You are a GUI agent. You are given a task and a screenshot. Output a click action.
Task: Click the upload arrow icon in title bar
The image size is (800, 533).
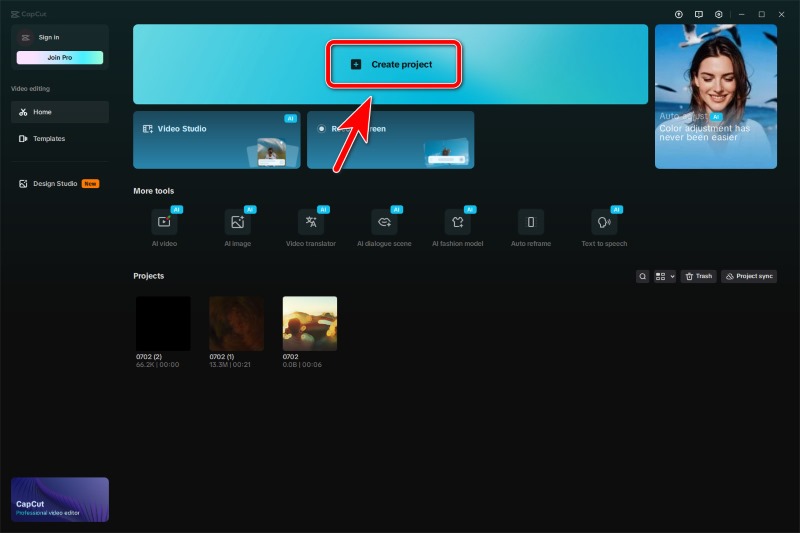point(679,14)
